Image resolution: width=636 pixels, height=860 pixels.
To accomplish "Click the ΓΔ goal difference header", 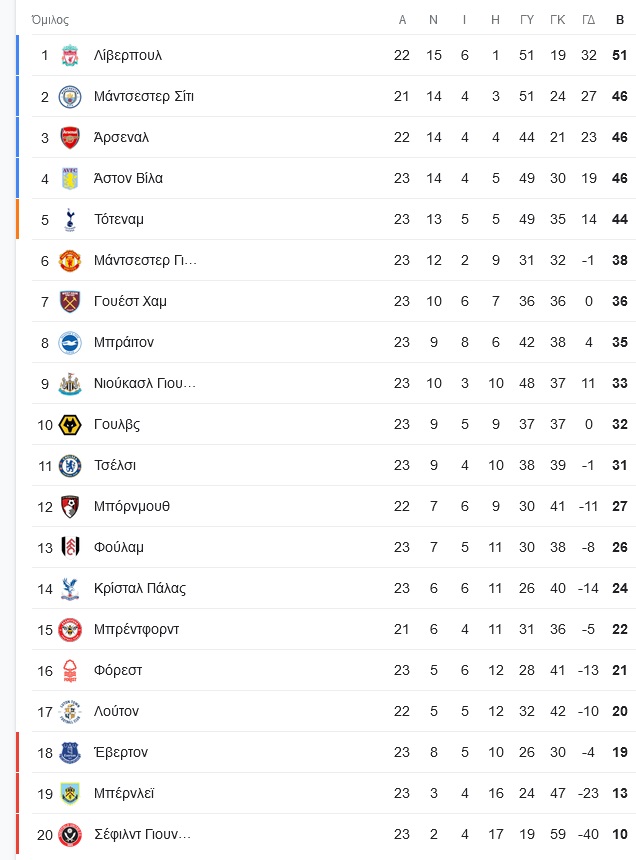I will [588, 20].
